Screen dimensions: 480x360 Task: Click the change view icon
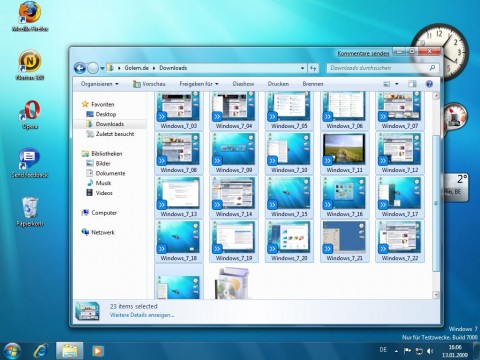point(387,84)
